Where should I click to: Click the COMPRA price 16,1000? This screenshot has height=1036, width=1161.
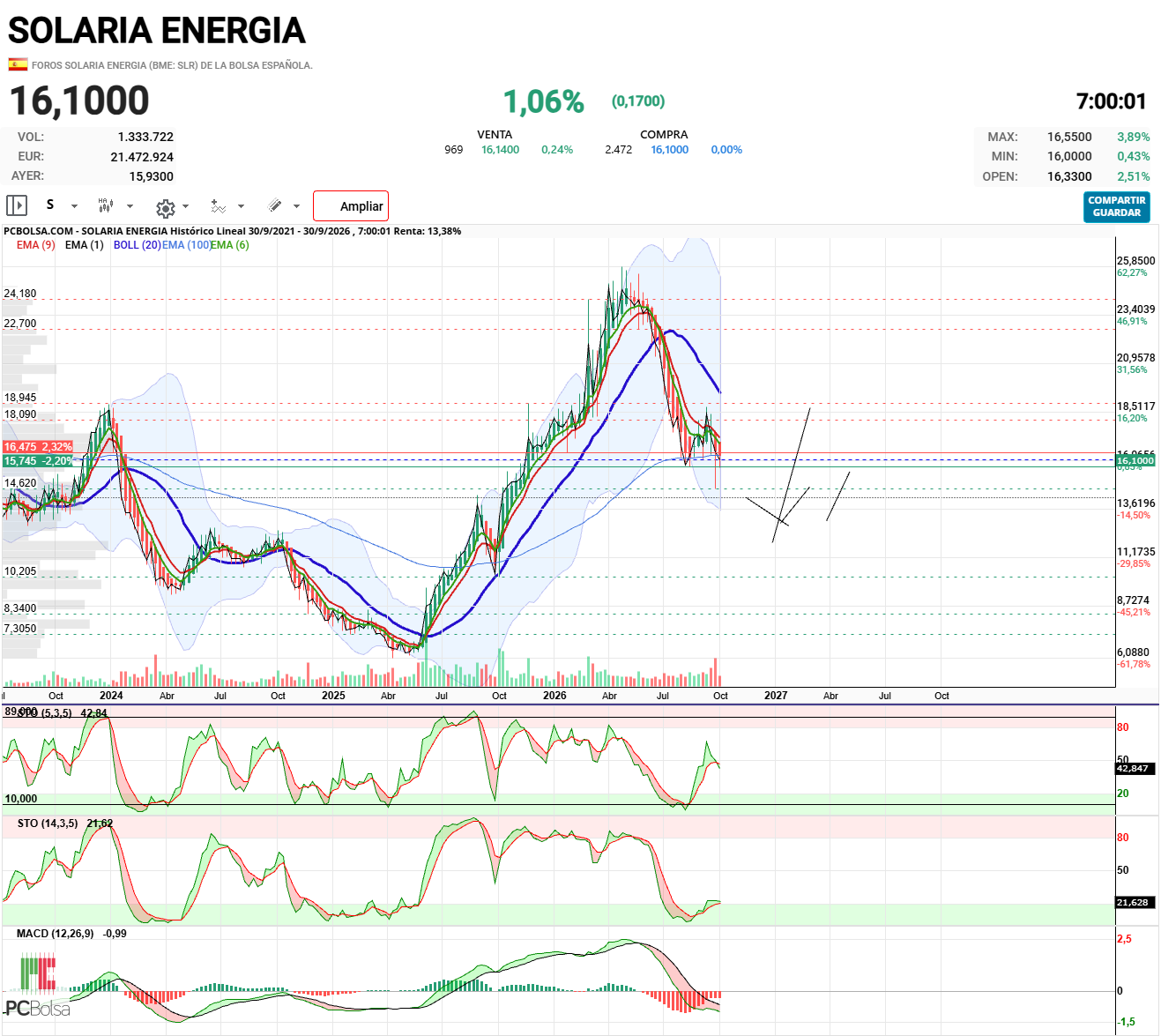pos(670,150)
